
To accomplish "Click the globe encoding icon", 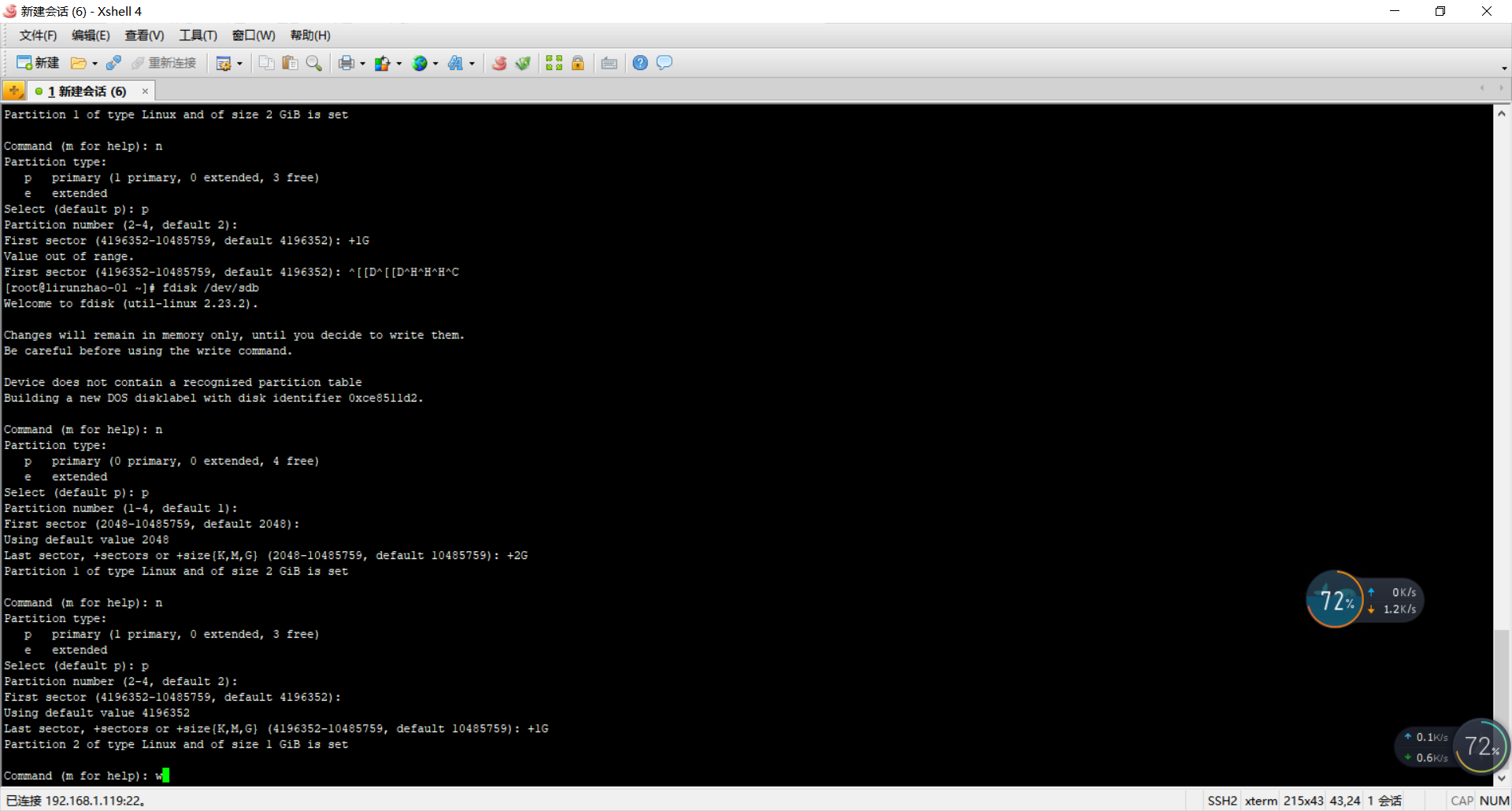I will pos(420,63).
